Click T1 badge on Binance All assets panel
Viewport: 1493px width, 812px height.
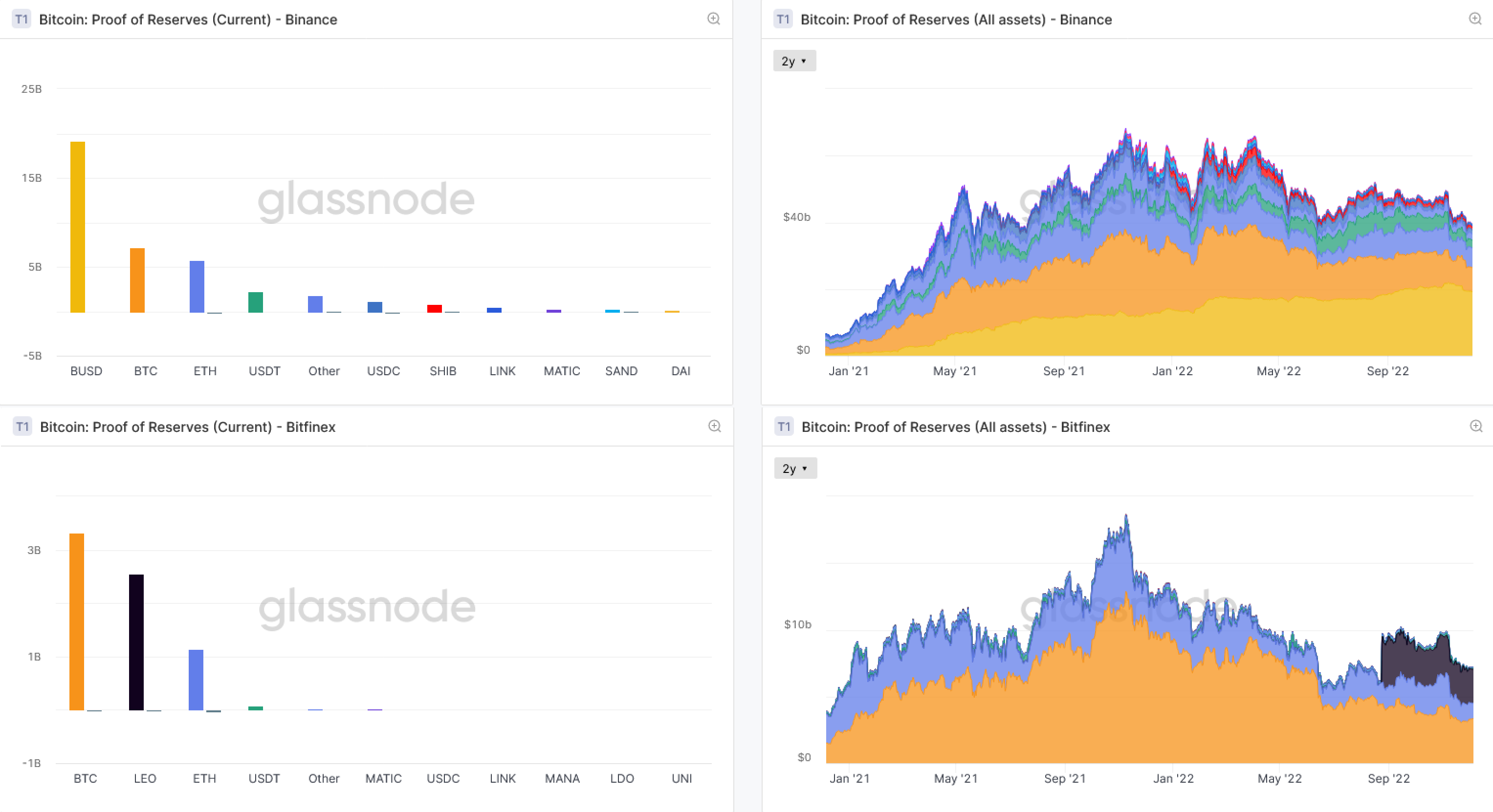point(783,19)
